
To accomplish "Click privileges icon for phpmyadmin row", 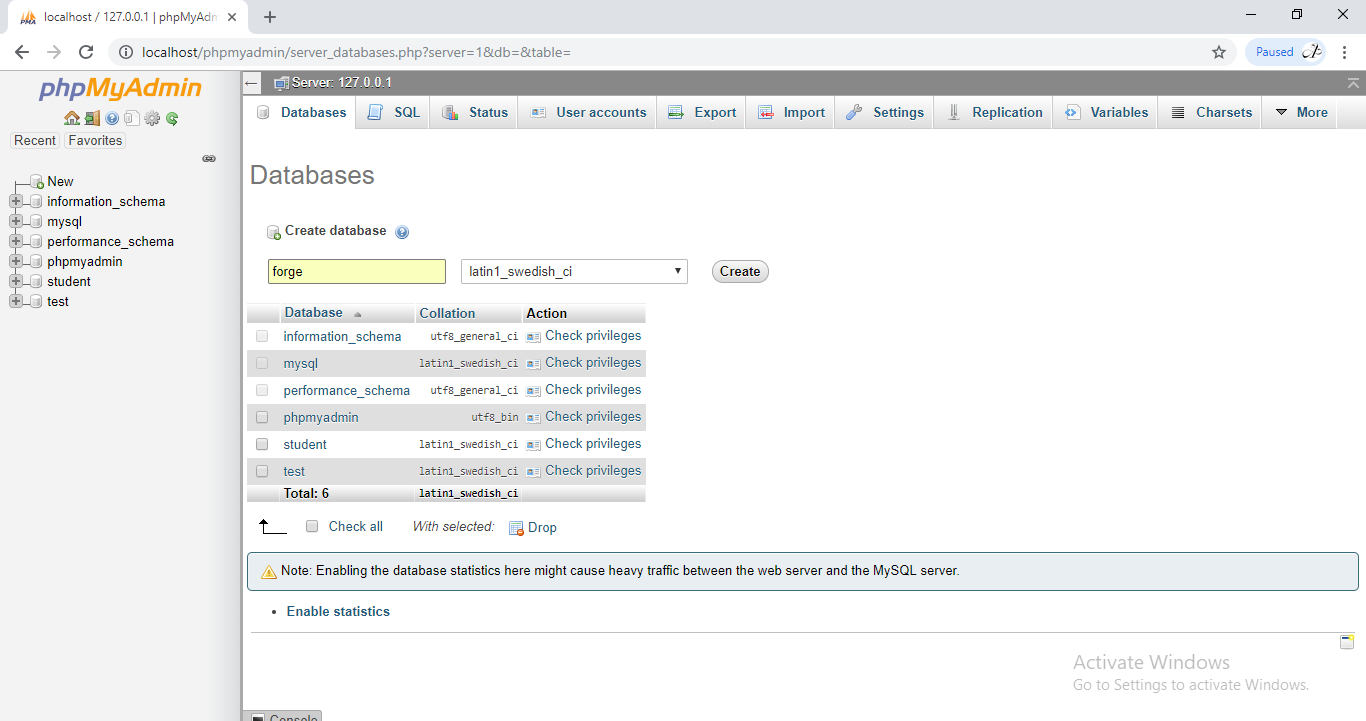I will point(534,418).
